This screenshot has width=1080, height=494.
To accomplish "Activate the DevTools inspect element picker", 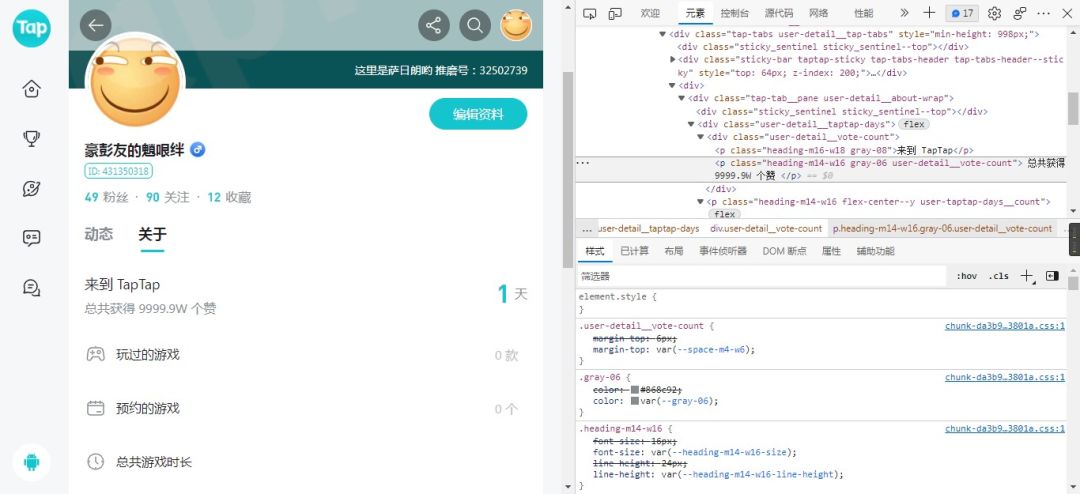I will click(590, 13).
